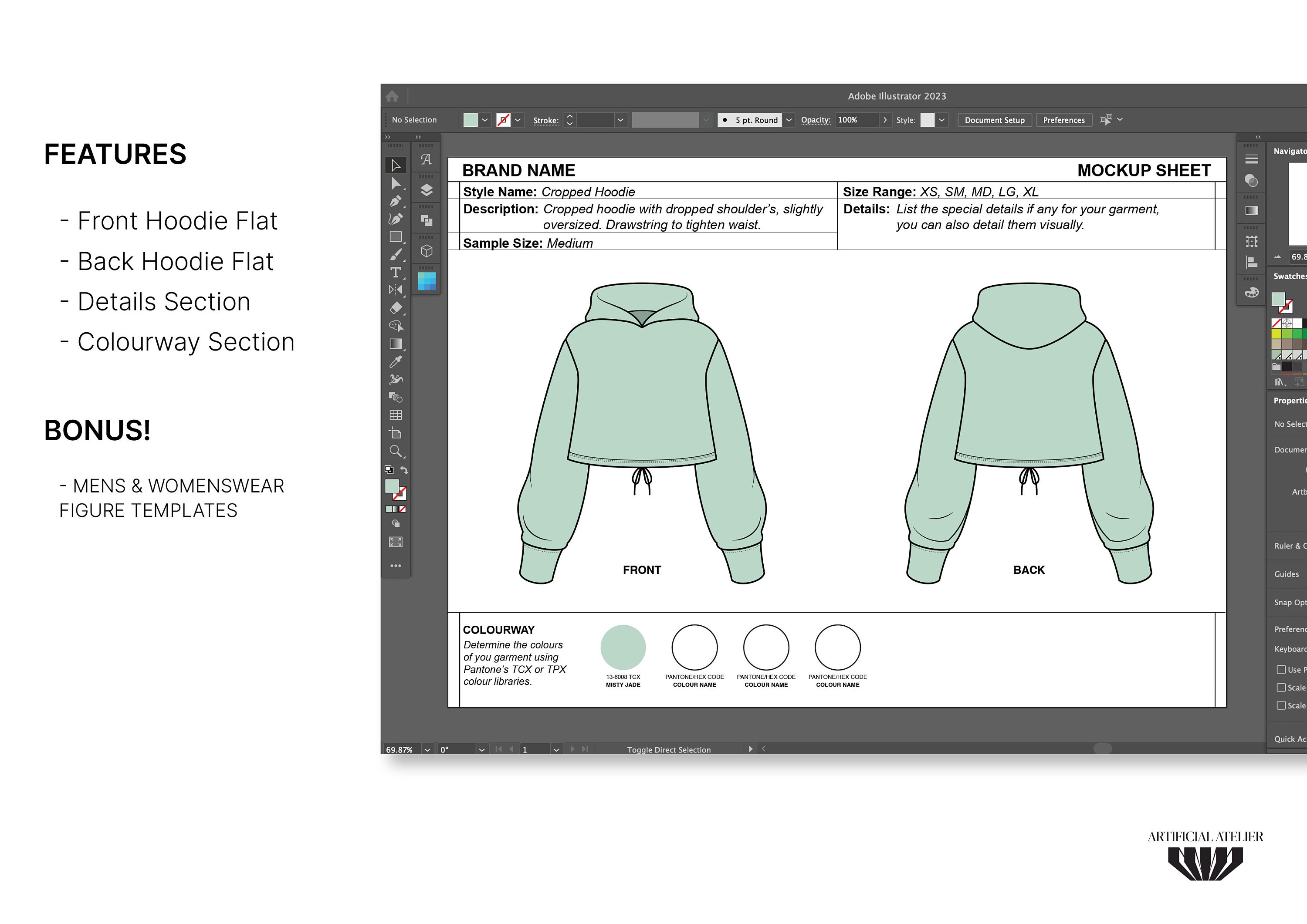This screenshot has width=1307, height=924.
Task: Open the Navigator panel tab
Action: coord(1289,151)
